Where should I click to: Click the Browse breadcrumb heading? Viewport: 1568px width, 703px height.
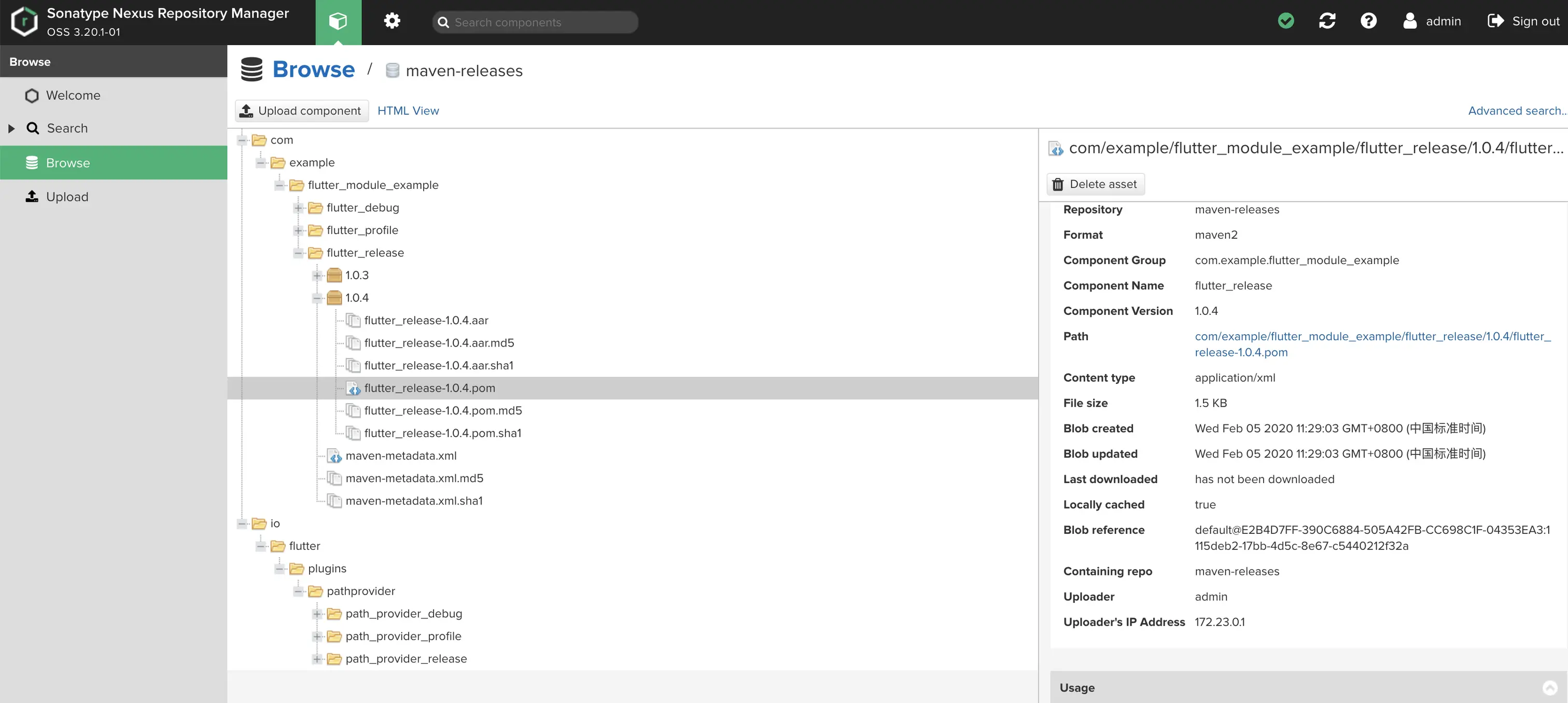314,70
